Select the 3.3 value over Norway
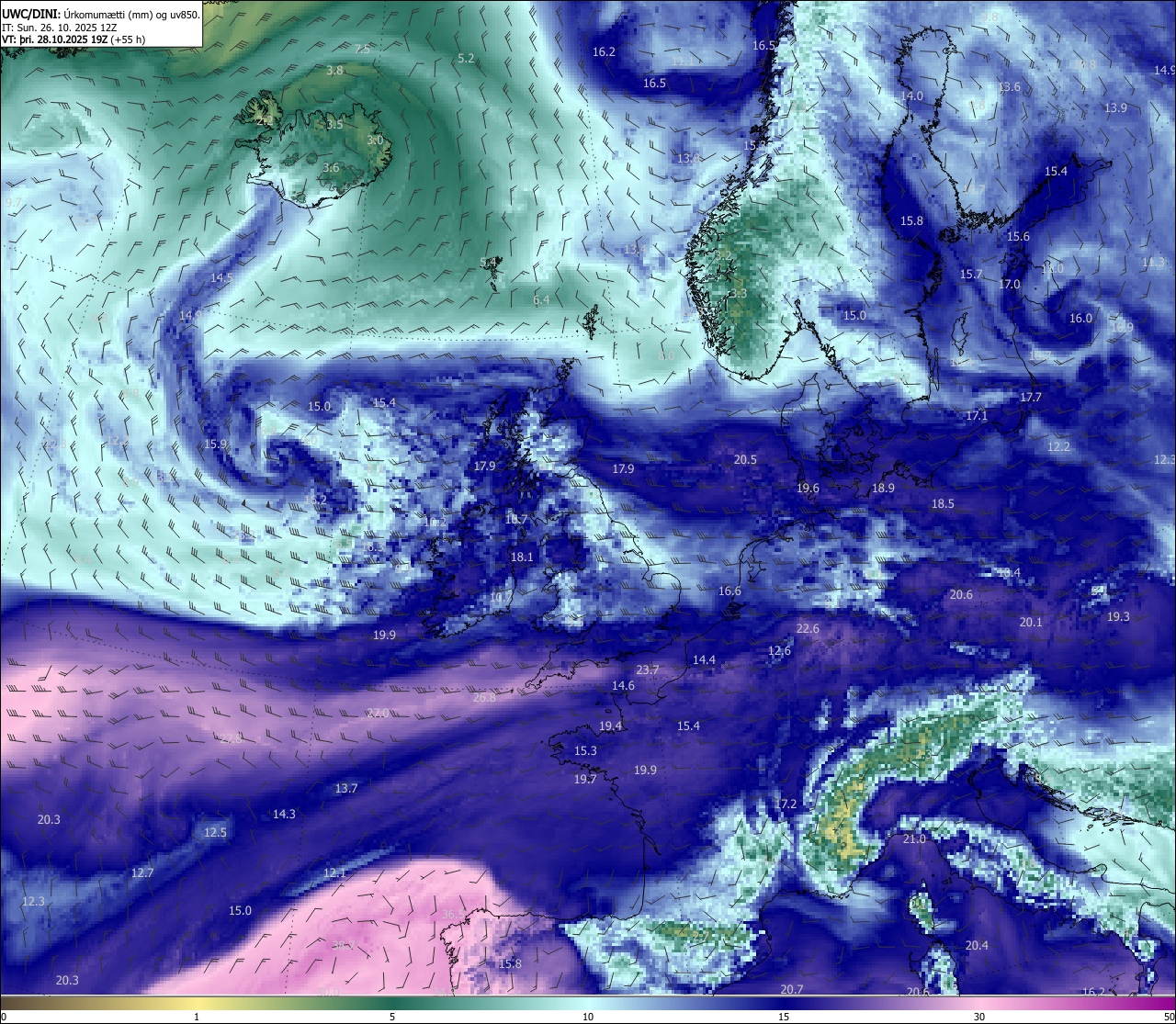 (739, 293)
